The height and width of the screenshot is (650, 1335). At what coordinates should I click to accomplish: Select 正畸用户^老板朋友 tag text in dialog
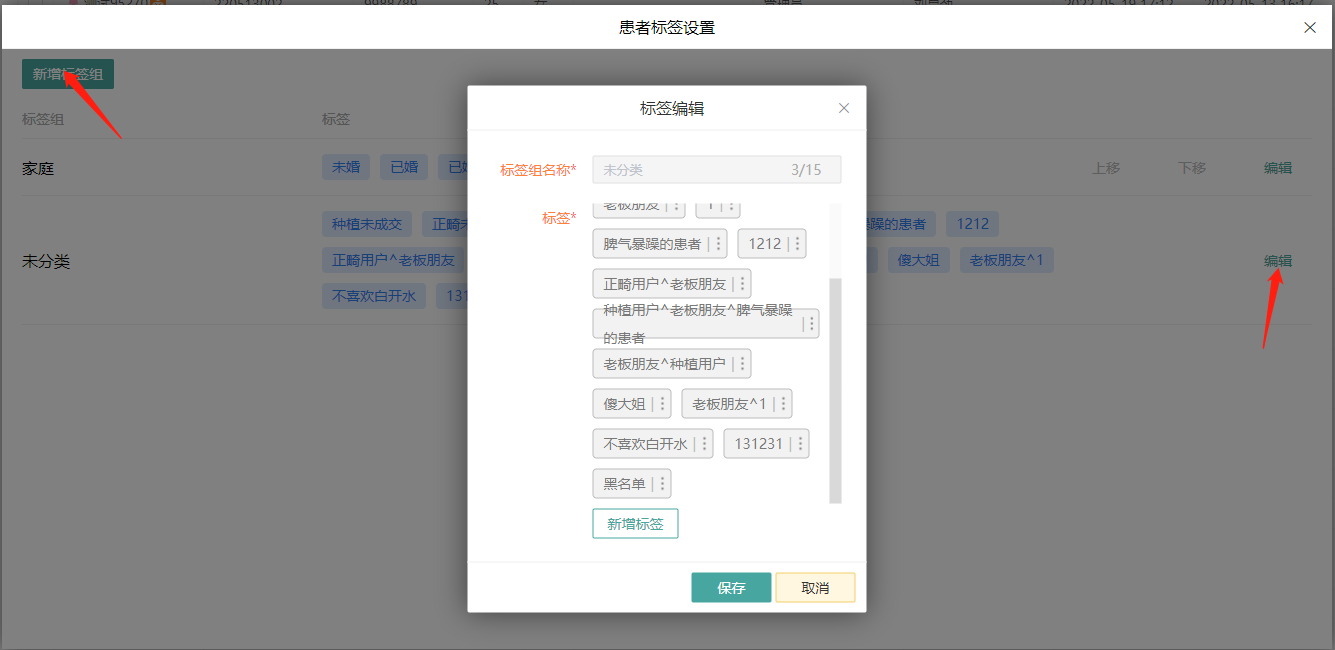pos(664,284)
